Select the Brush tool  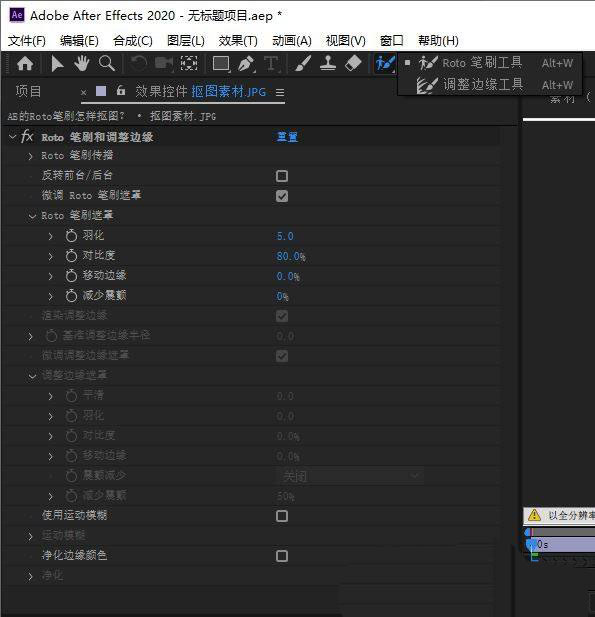coord(303,63)
